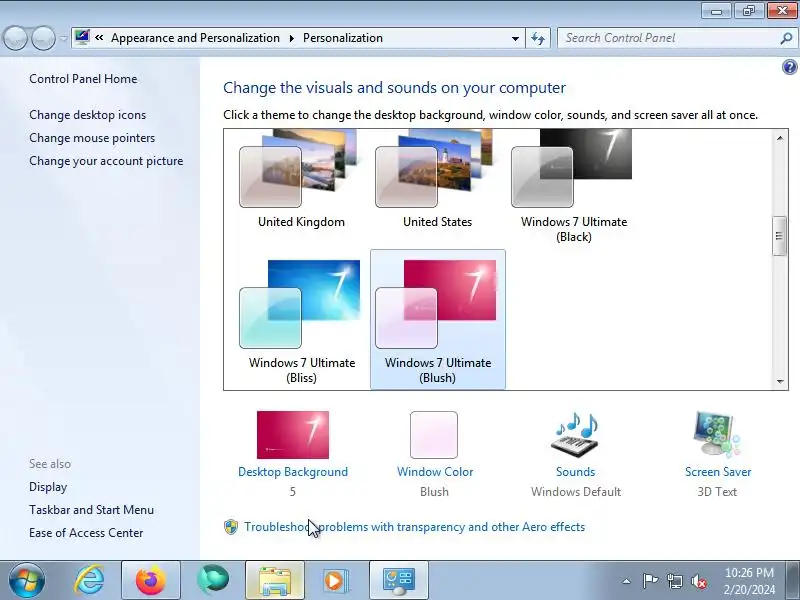This screenshot has height=600, width=800.
Task: Open Desktop Background settings icon
Action: 293,435
